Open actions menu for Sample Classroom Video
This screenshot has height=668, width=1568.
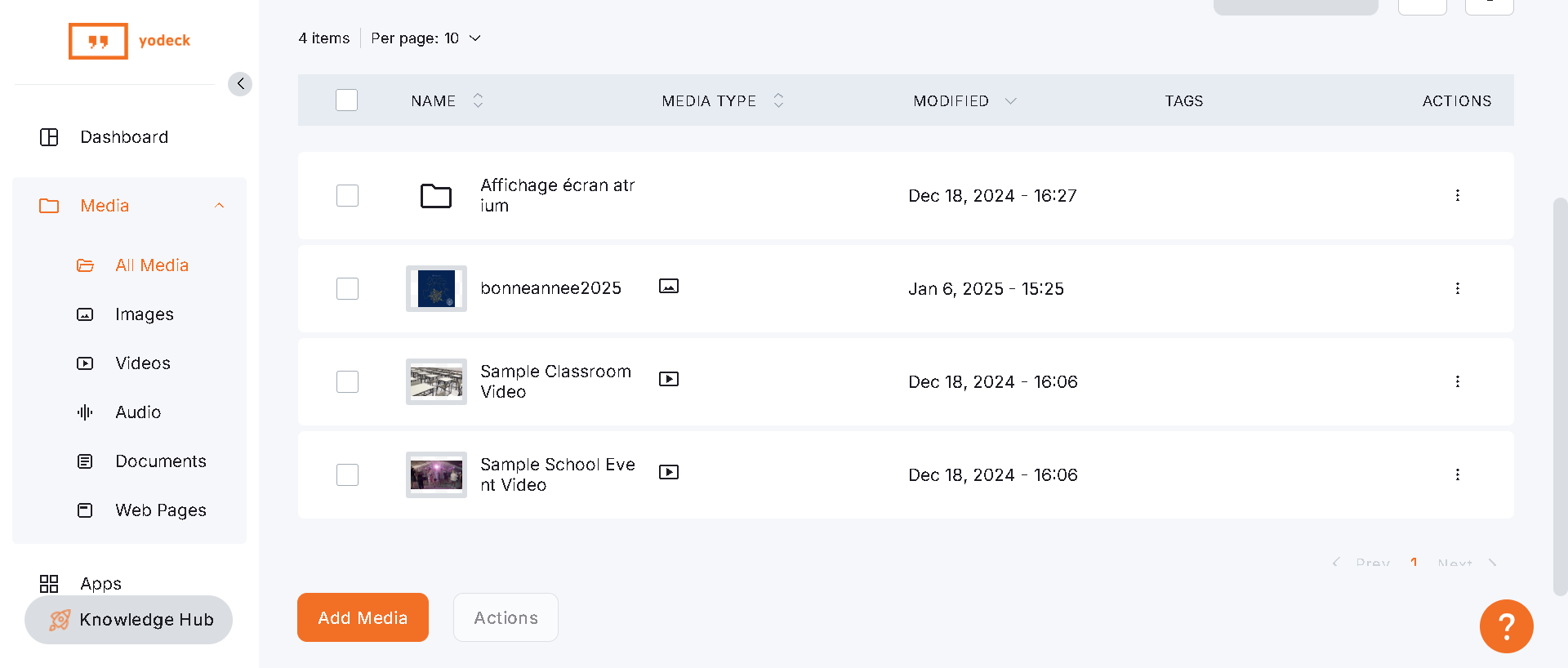(x=1457, y=381)
